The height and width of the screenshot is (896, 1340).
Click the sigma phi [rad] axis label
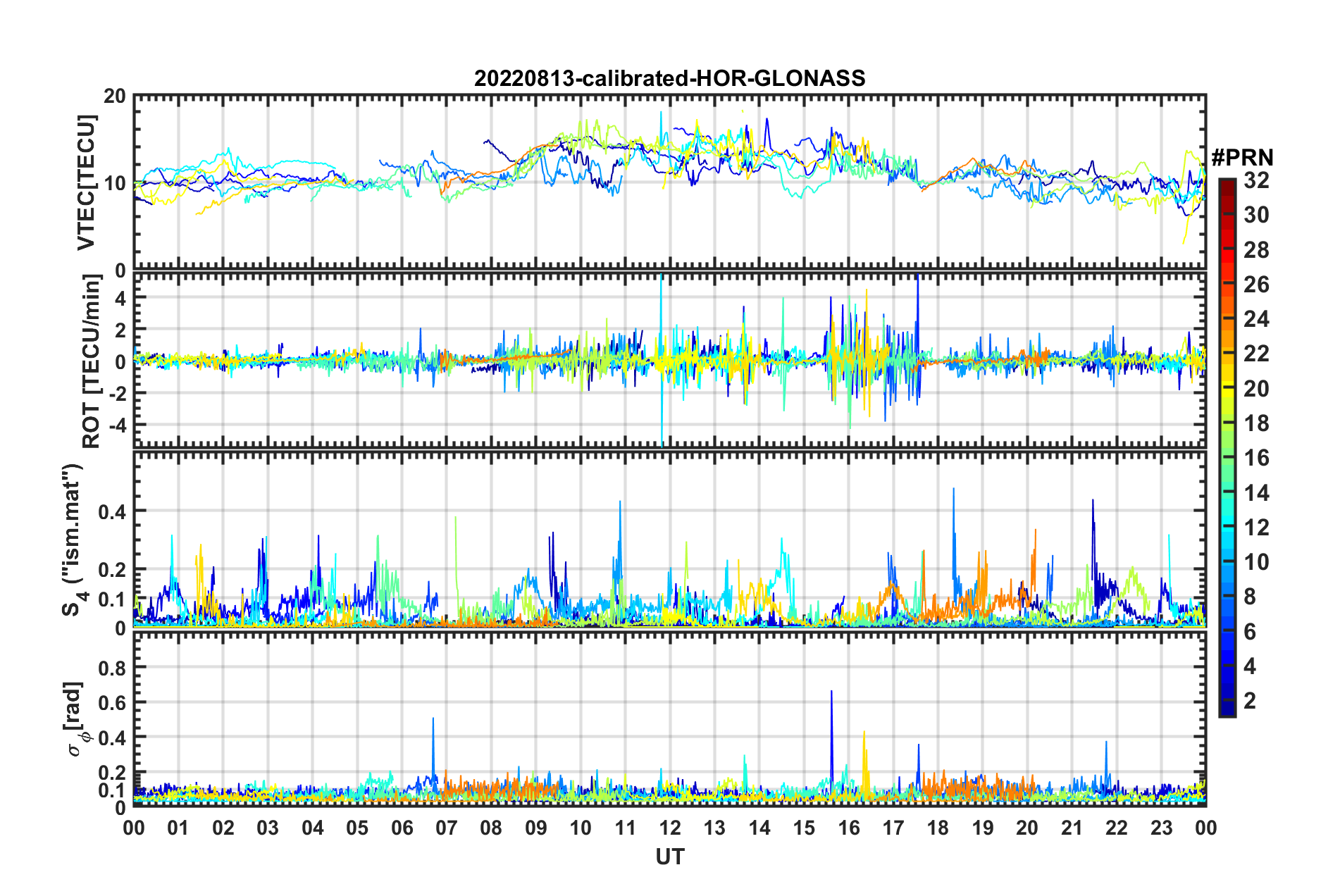click(x=76, y=719)
